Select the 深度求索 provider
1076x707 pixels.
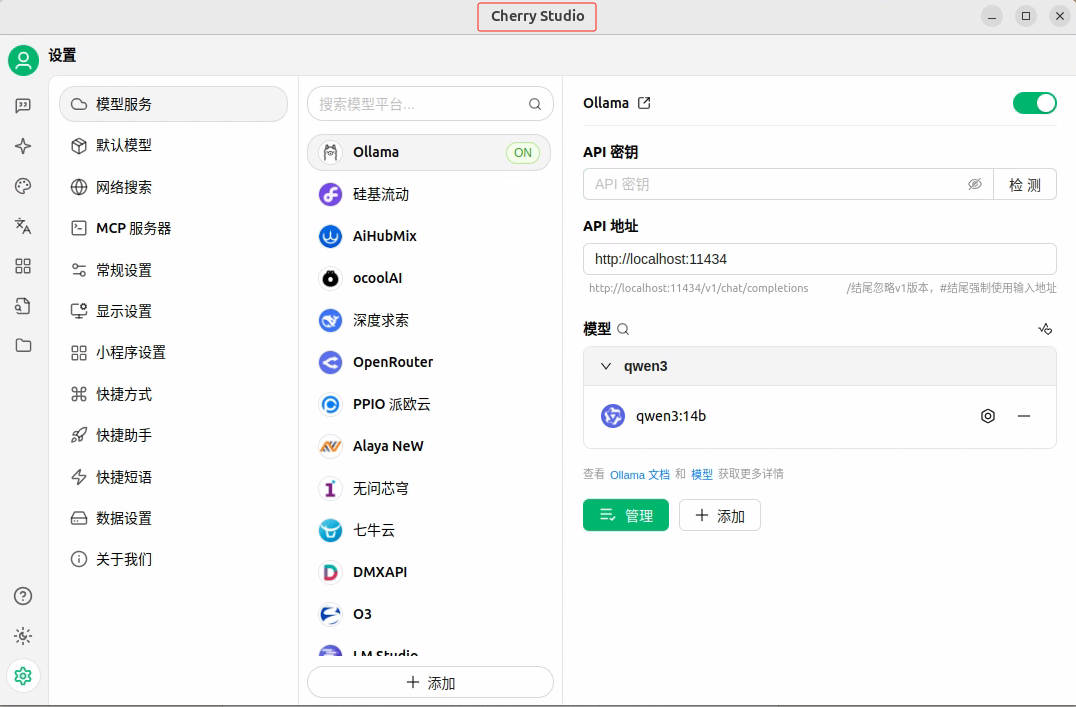click(x=429, y=321)
